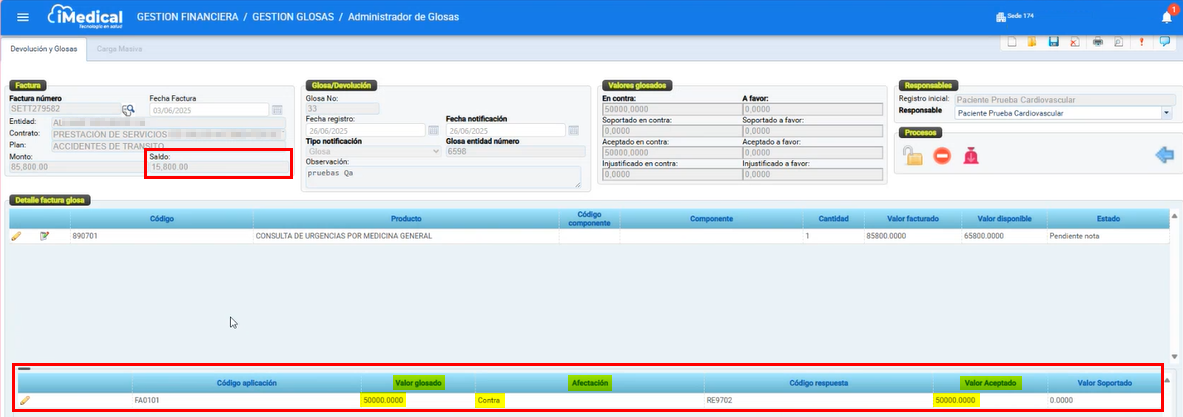Open the Tipo notificación dropdown
This screenshot has width=1183, height=417.
tap(435, 151)
